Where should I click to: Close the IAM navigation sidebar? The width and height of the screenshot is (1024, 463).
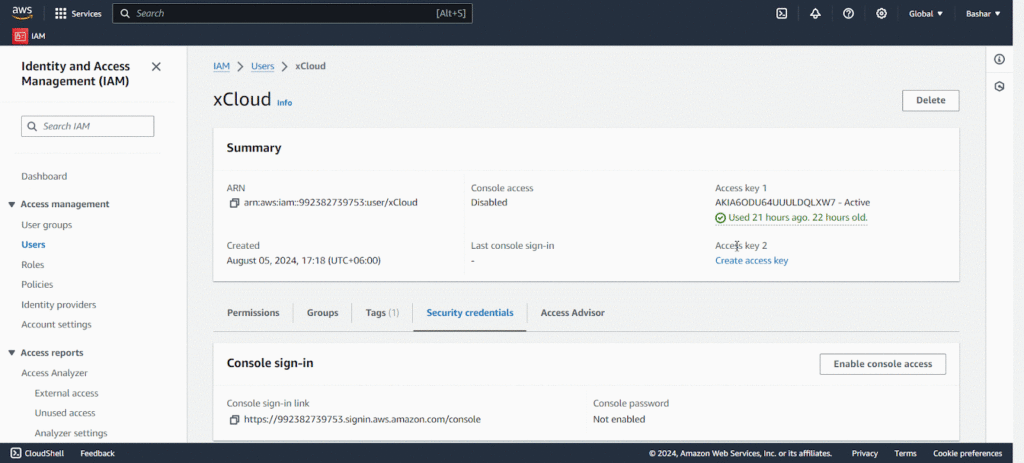(156, 67)
